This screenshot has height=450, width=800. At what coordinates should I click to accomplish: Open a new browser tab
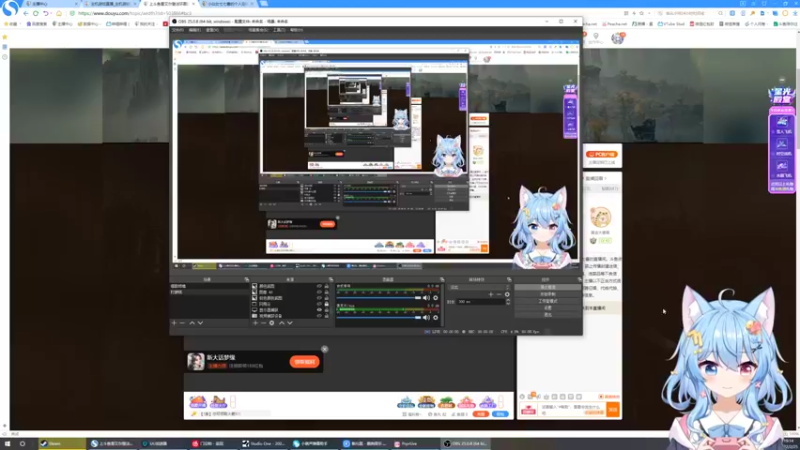264,4
